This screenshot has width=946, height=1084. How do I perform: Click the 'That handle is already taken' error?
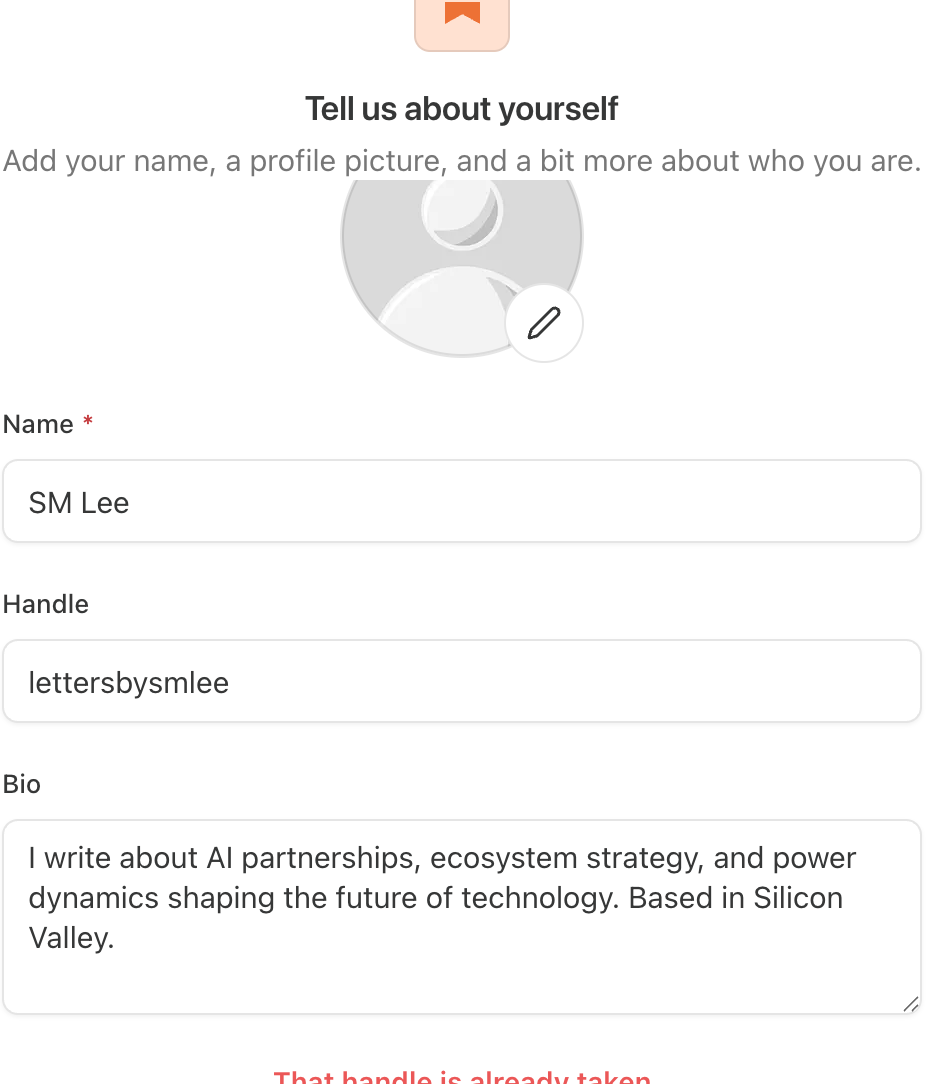pos(462,1076)
